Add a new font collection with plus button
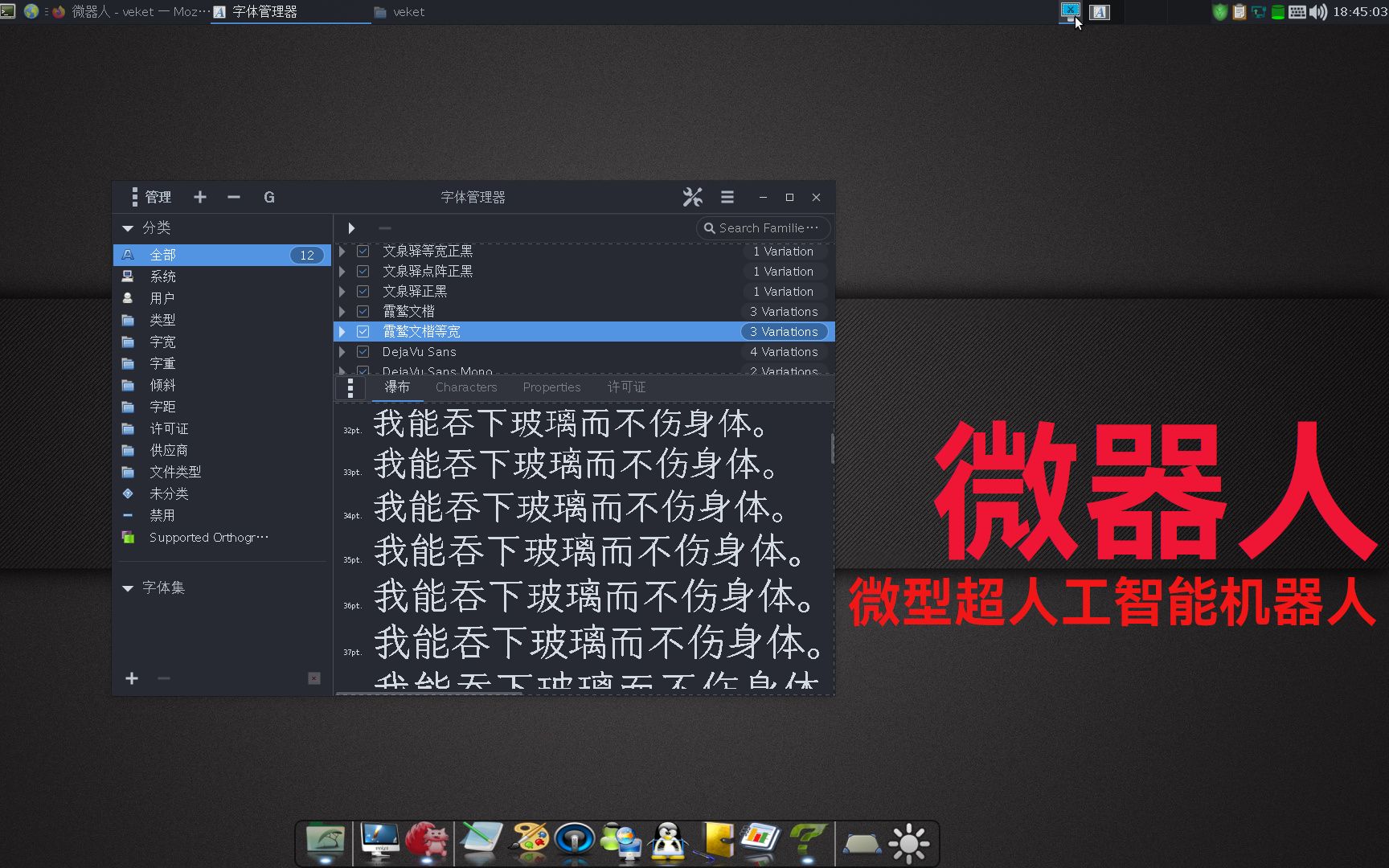The height and width of the screenshot is (868, 1389). tap(132, 678)
